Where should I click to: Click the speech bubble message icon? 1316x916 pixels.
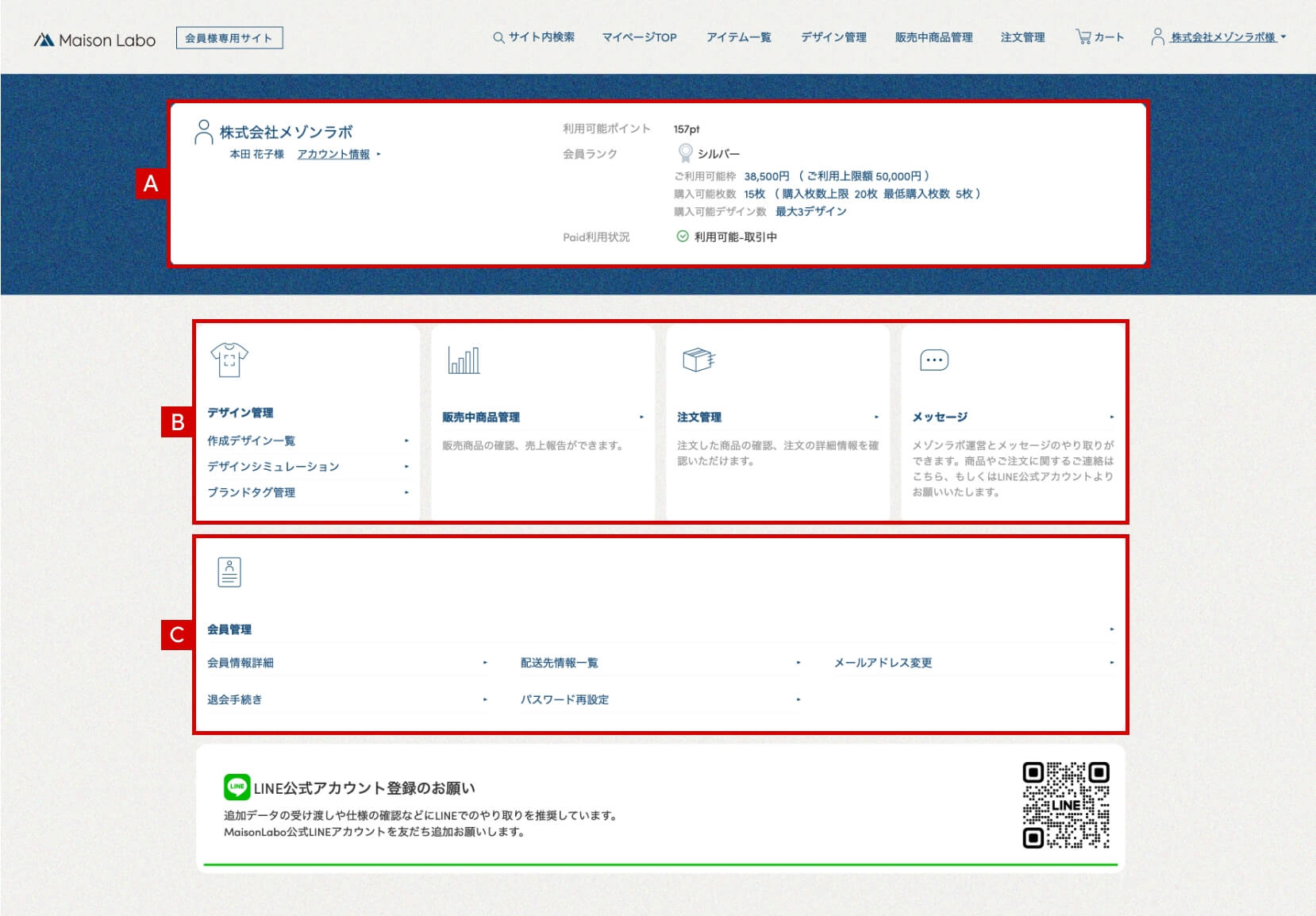coord(934,360)
